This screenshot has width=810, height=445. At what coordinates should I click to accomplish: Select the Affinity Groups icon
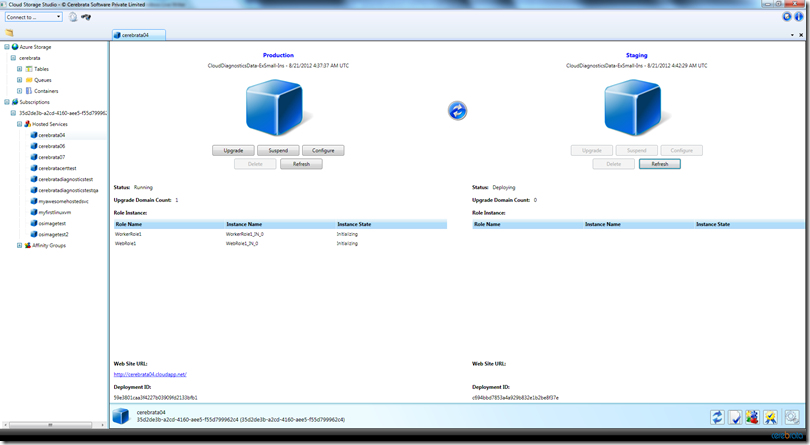pyautogui.click(x=27, y=245)
